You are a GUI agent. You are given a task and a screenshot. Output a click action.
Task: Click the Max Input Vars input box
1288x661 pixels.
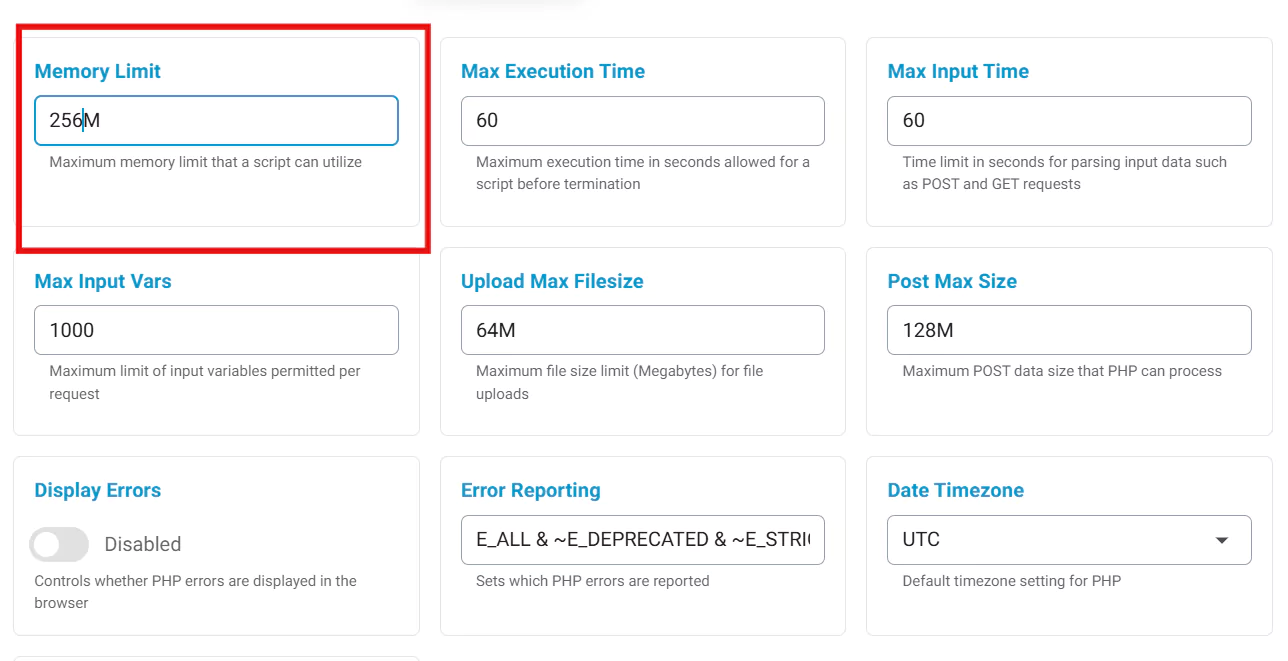point(216,330)
